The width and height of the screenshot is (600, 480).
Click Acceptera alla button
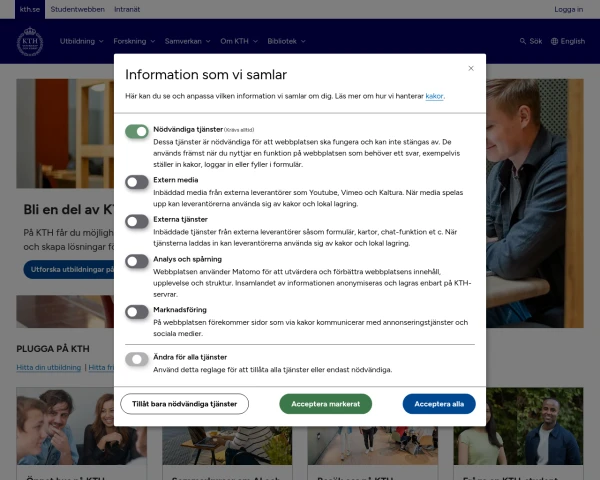439,404
